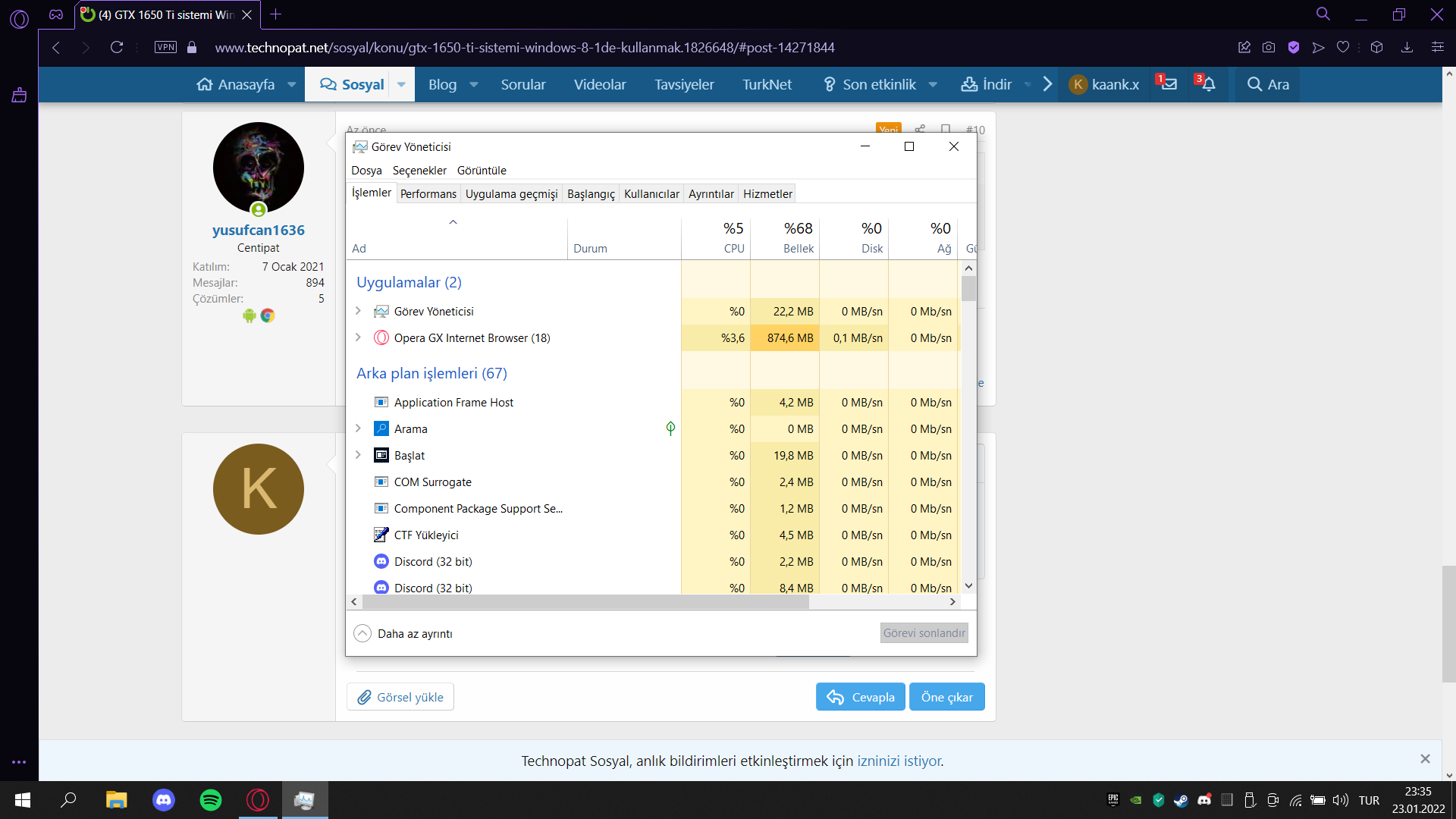Reload the page with refresh icon

pyautogui.click(x=117, y=47)
